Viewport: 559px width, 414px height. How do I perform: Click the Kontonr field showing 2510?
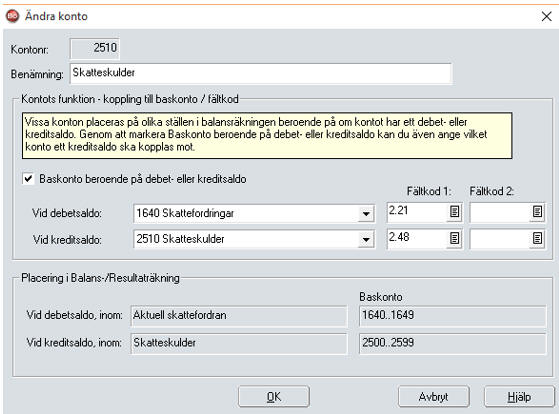coord(94,48)
